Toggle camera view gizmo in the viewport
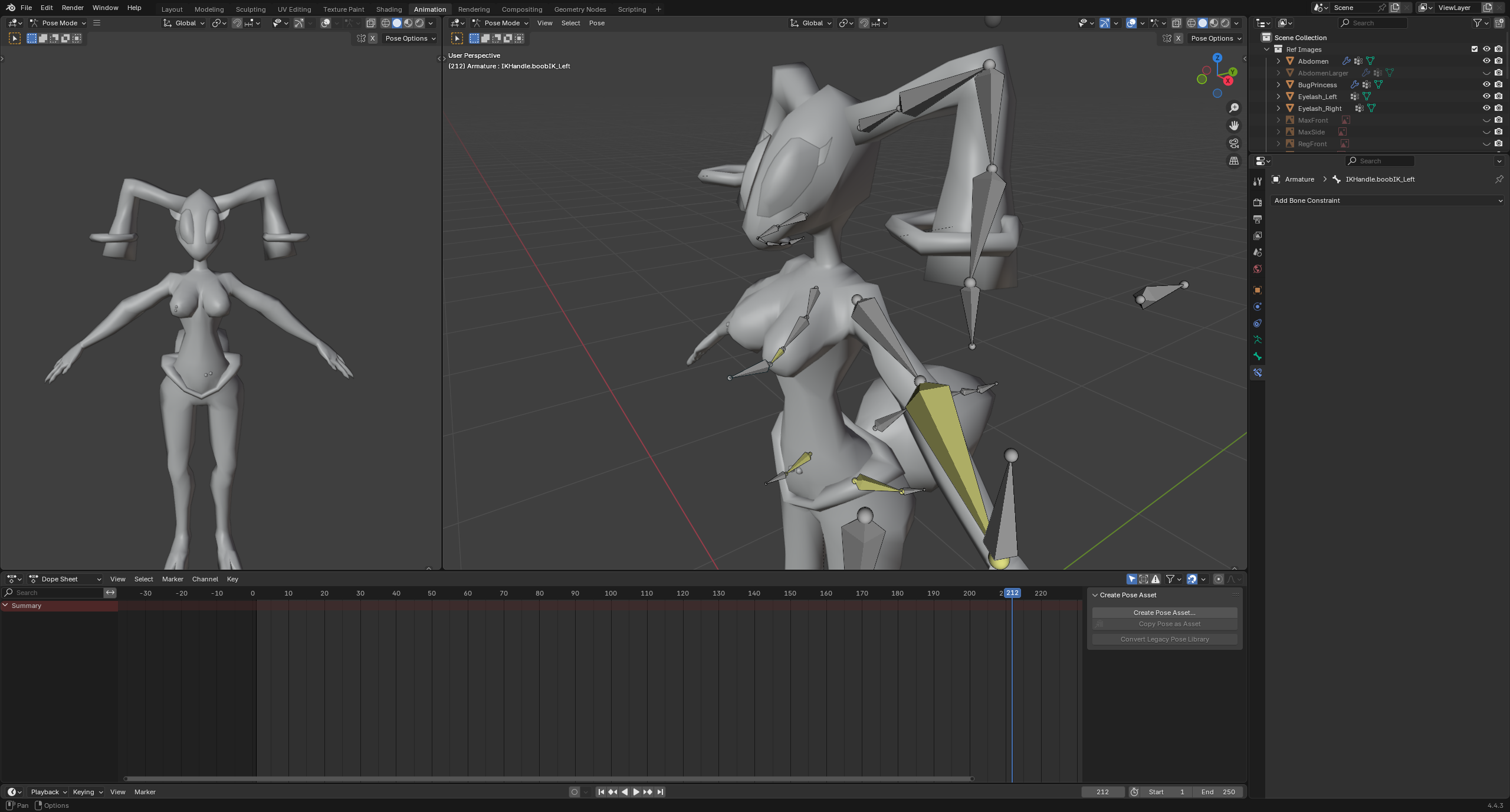The image size is (1510, 812). pos(1233,143)
